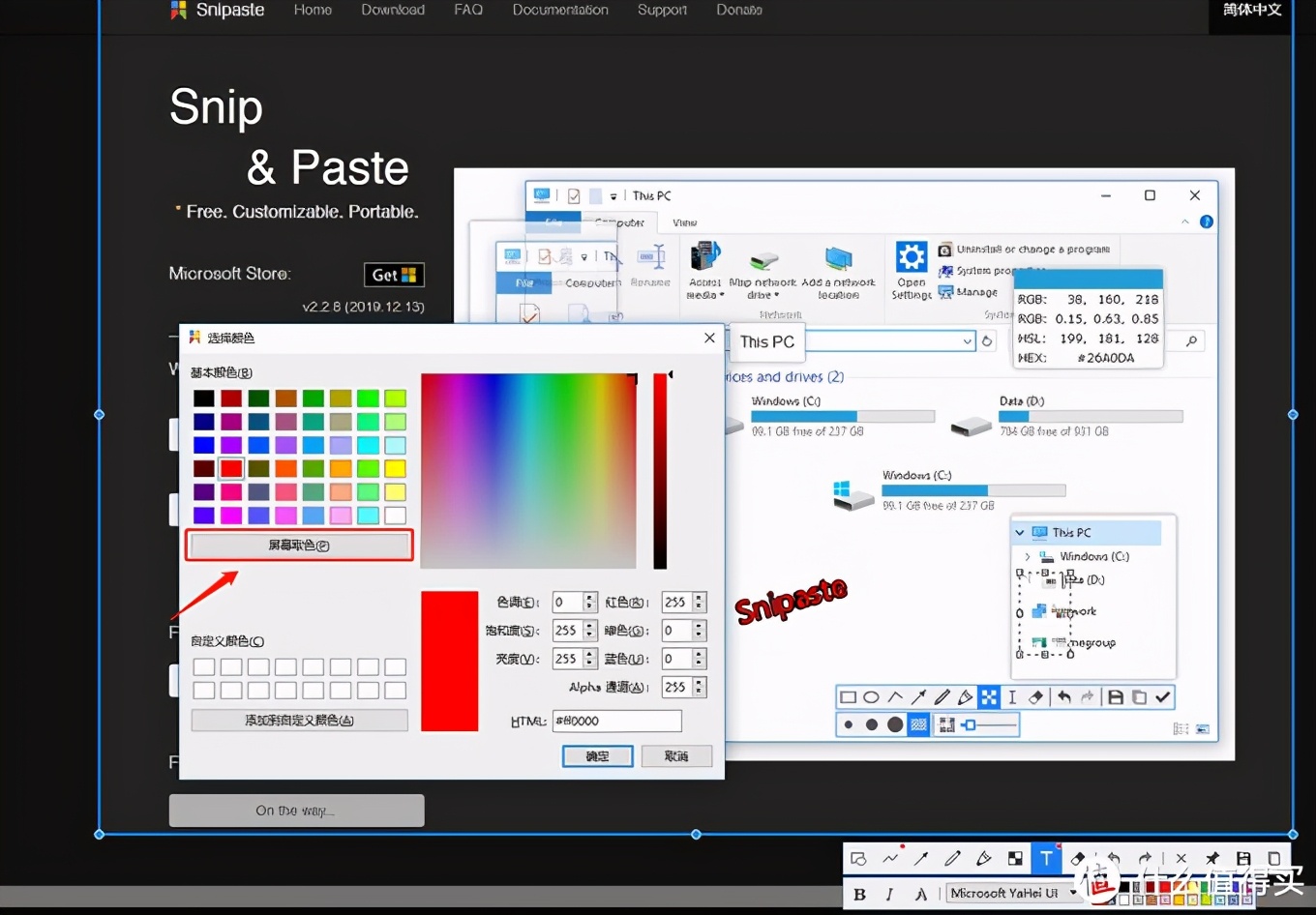Cancel the snip with the X icon
This screenshot has width=1316, height=915.
point(1181,858)
